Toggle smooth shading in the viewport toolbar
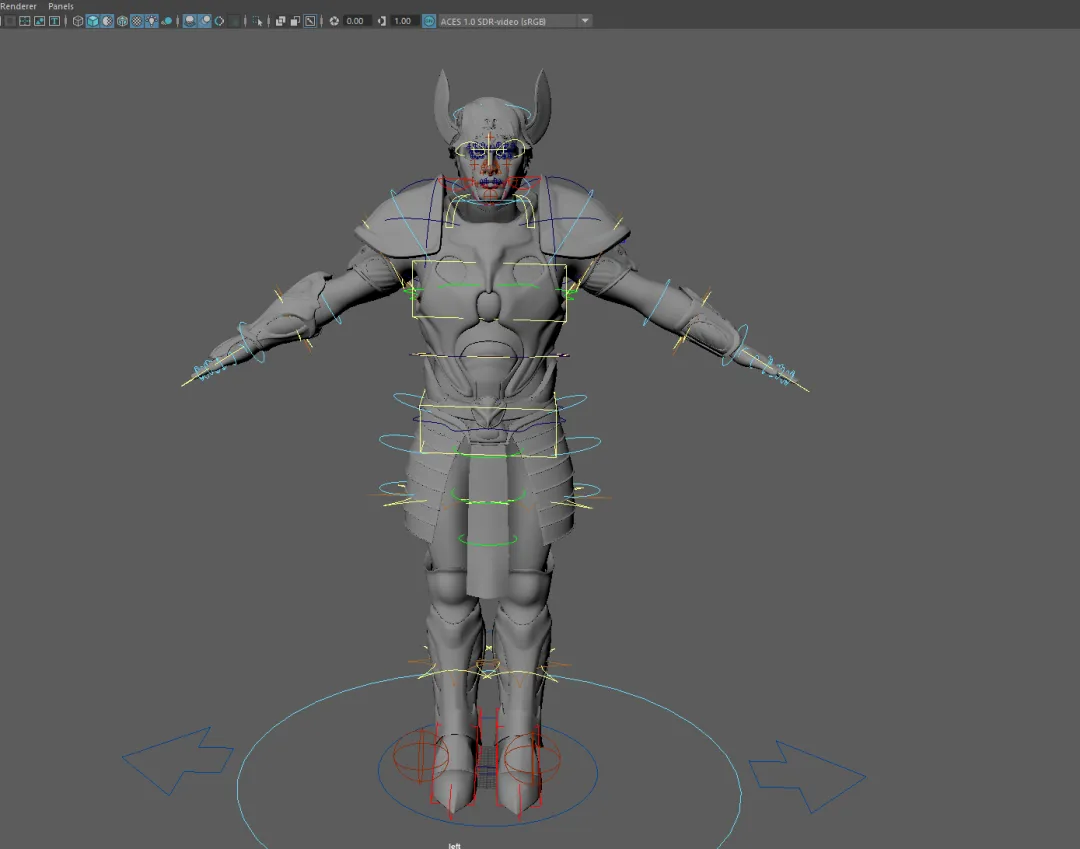 pos(93,20)
